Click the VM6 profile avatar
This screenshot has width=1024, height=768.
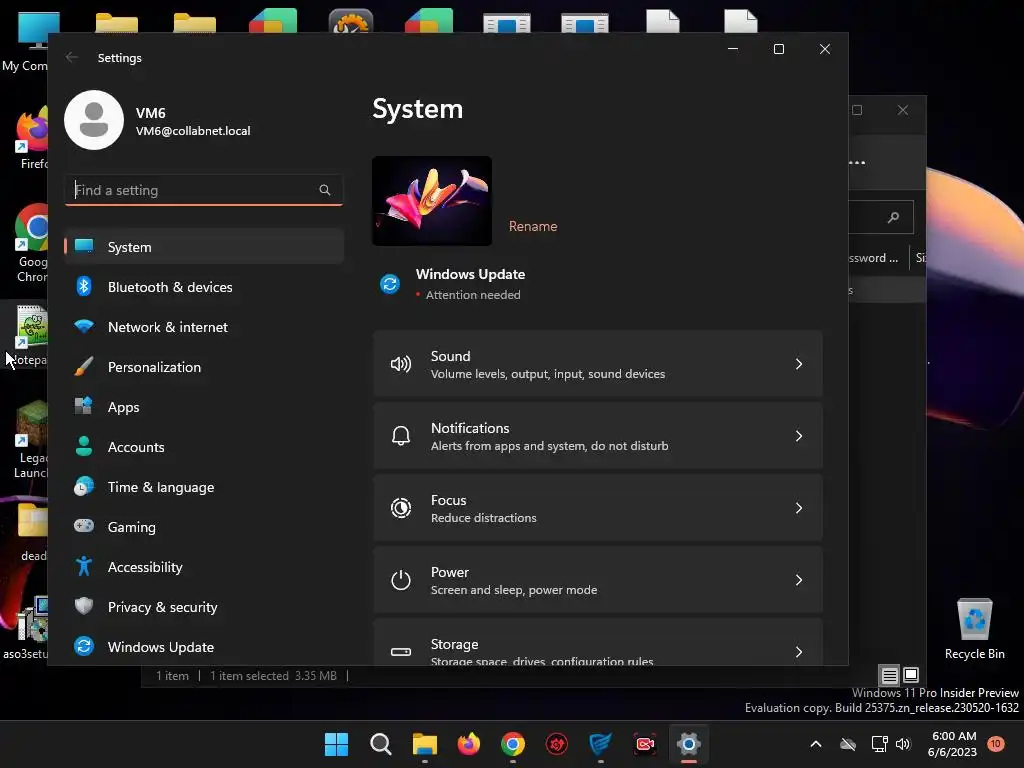(x=94, y=120)
